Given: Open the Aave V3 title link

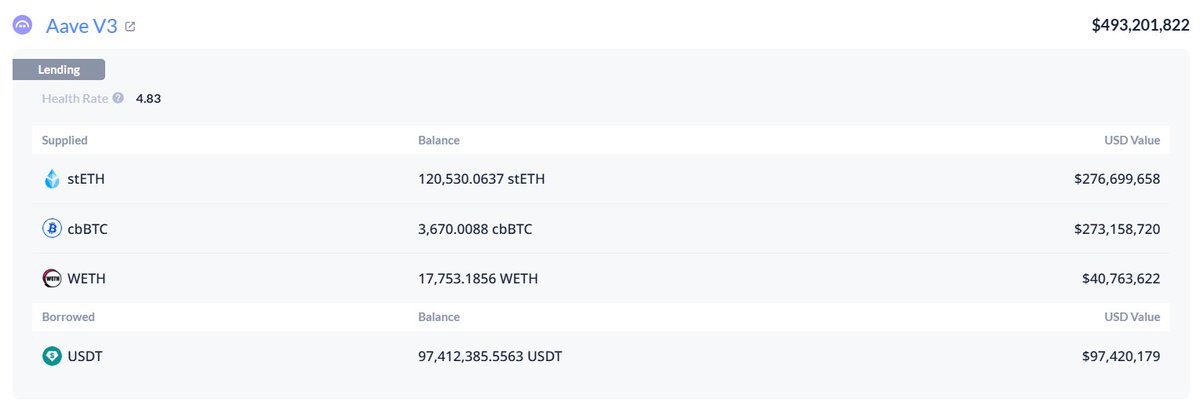Looking at the screenshot, I should (81, 26).
